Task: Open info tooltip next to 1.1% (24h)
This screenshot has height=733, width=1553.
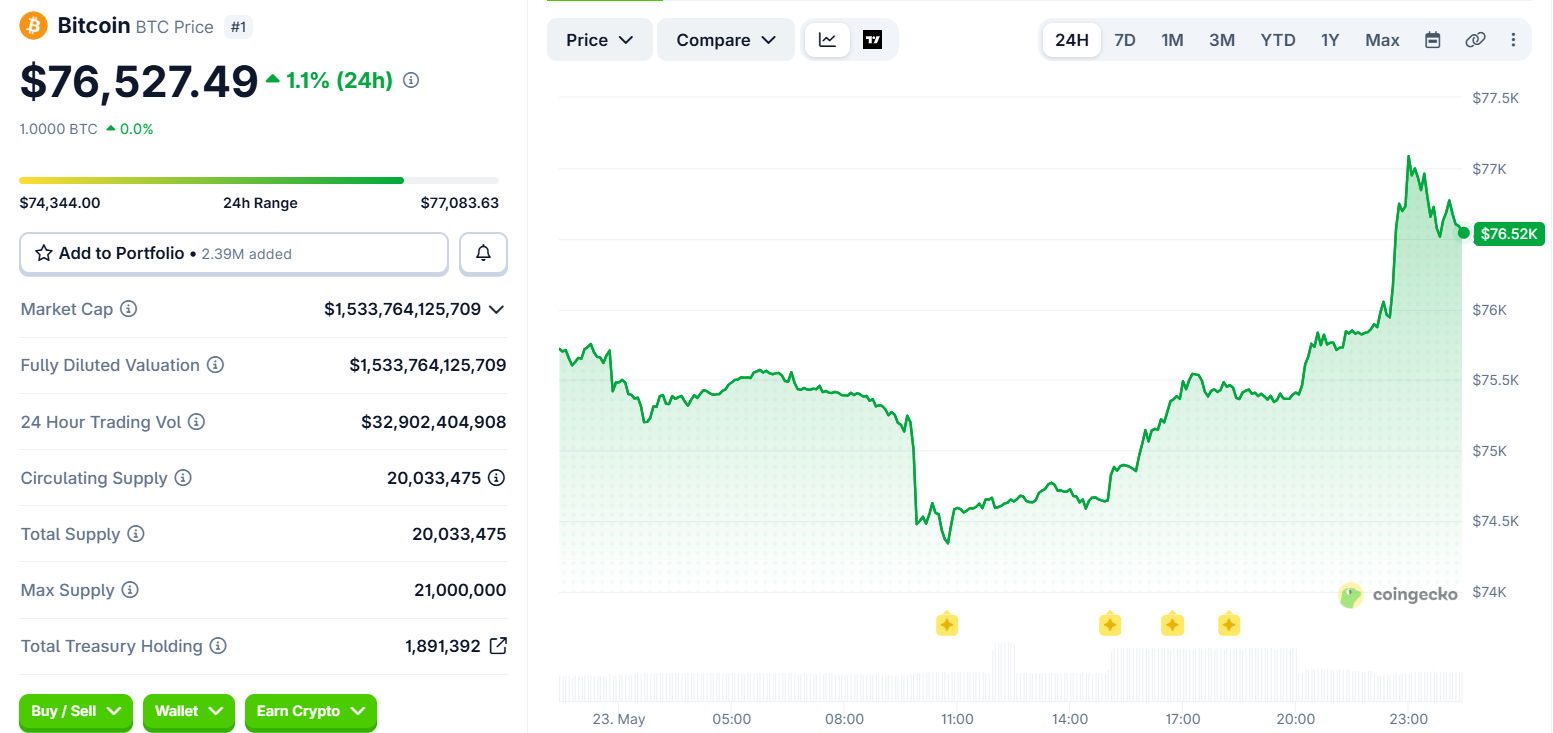Action: coord(411,80)
